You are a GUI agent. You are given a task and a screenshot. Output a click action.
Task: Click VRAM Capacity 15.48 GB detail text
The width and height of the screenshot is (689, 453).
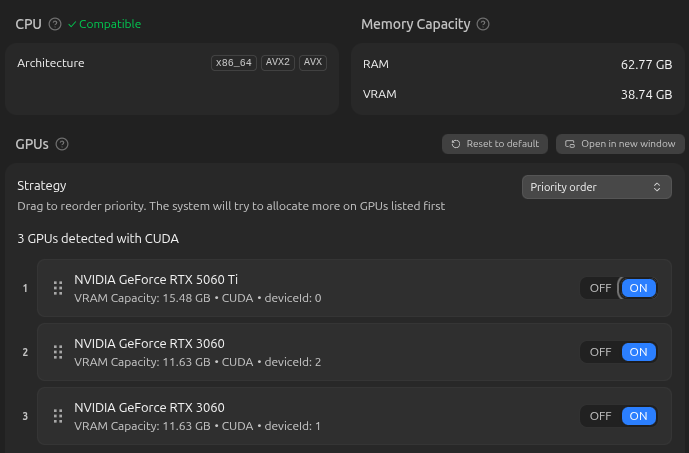[142, 298]
